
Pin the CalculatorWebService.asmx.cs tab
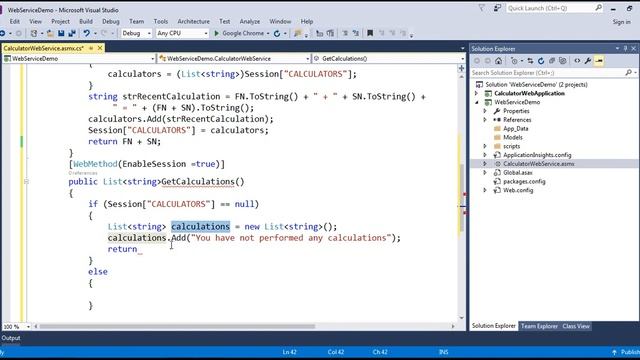tap(91, 48)
